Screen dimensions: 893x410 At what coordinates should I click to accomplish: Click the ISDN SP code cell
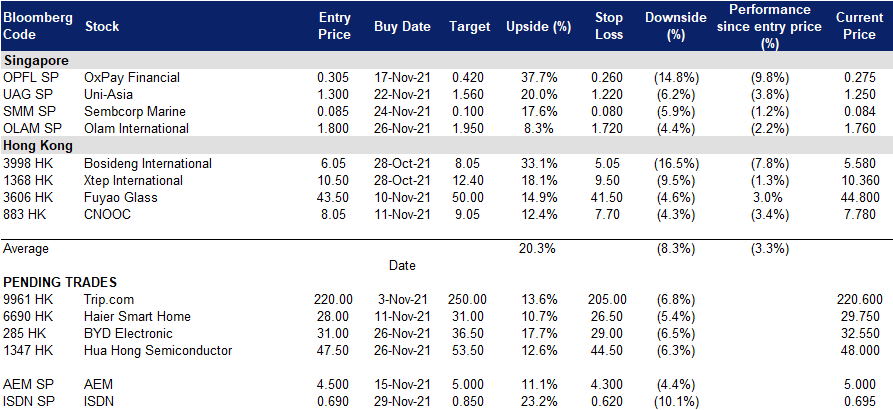tap(30, 402)
